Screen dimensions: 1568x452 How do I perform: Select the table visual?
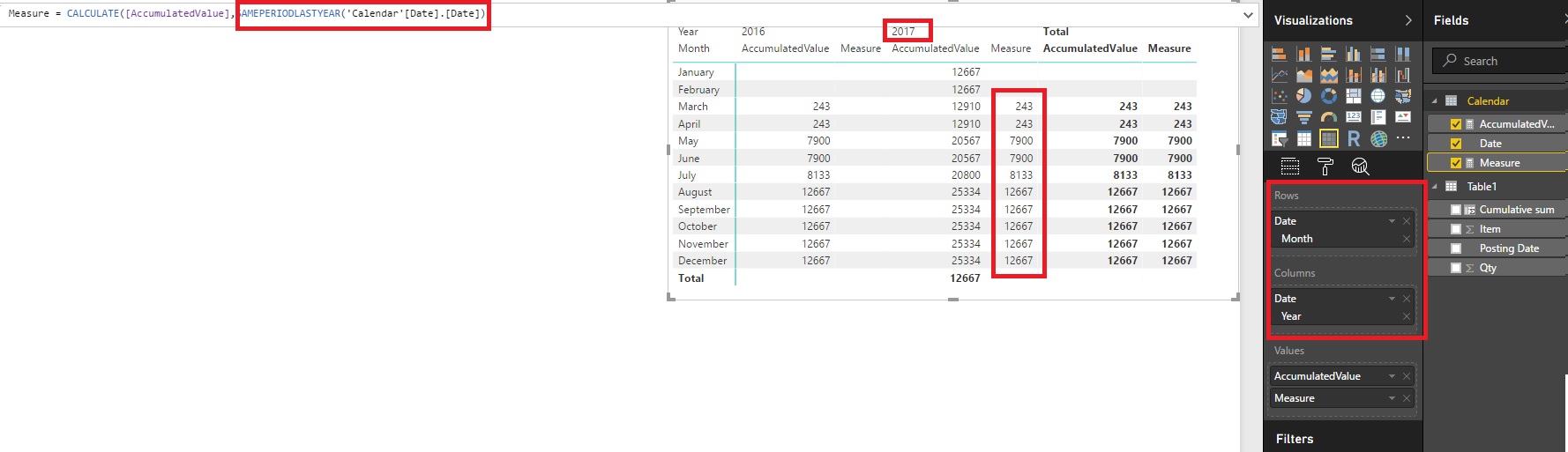click(1304, 138)
